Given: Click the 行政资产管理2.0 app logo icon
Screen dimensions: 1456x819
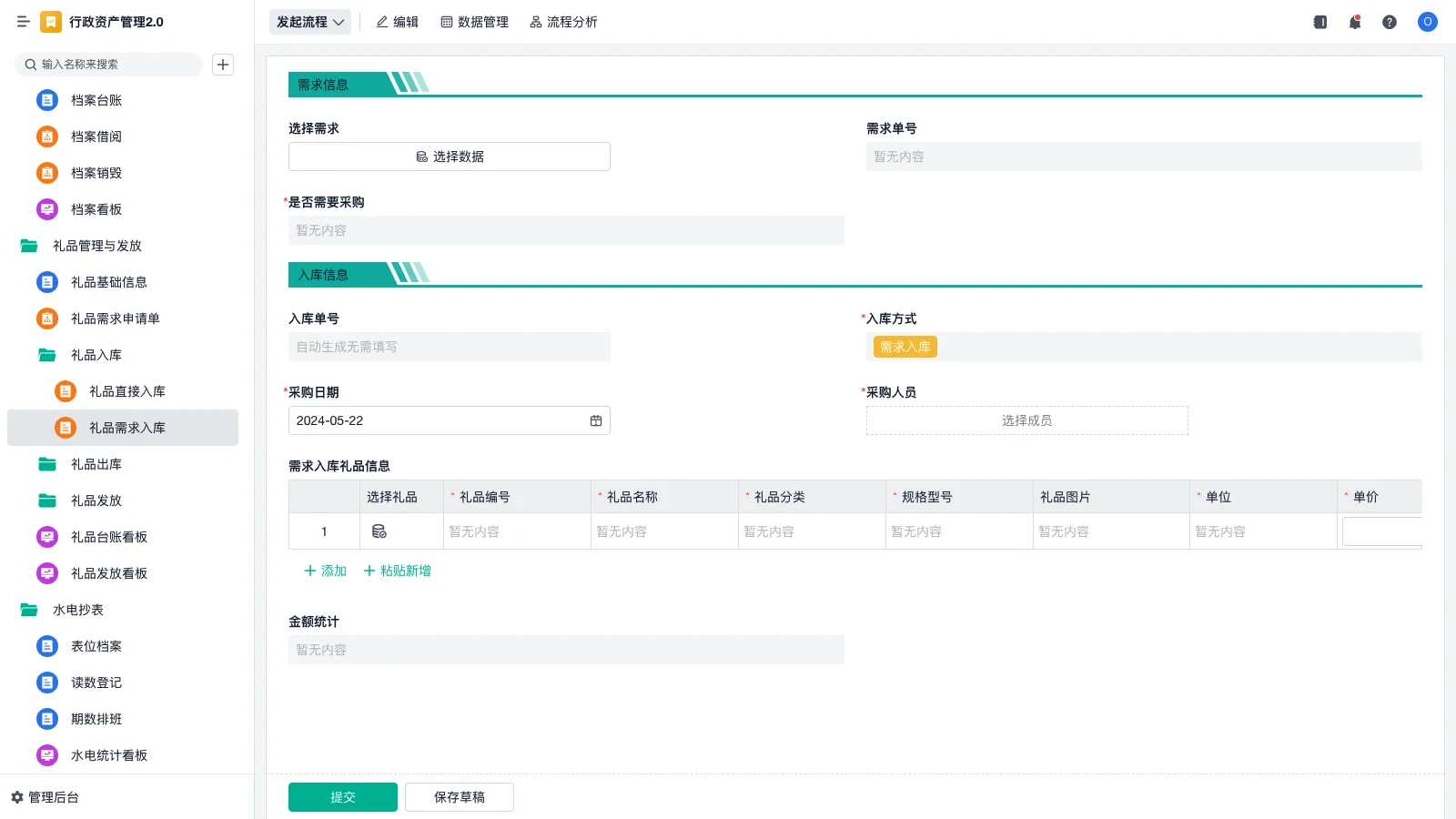Looking at the screenshot, I should coord(51,22).
